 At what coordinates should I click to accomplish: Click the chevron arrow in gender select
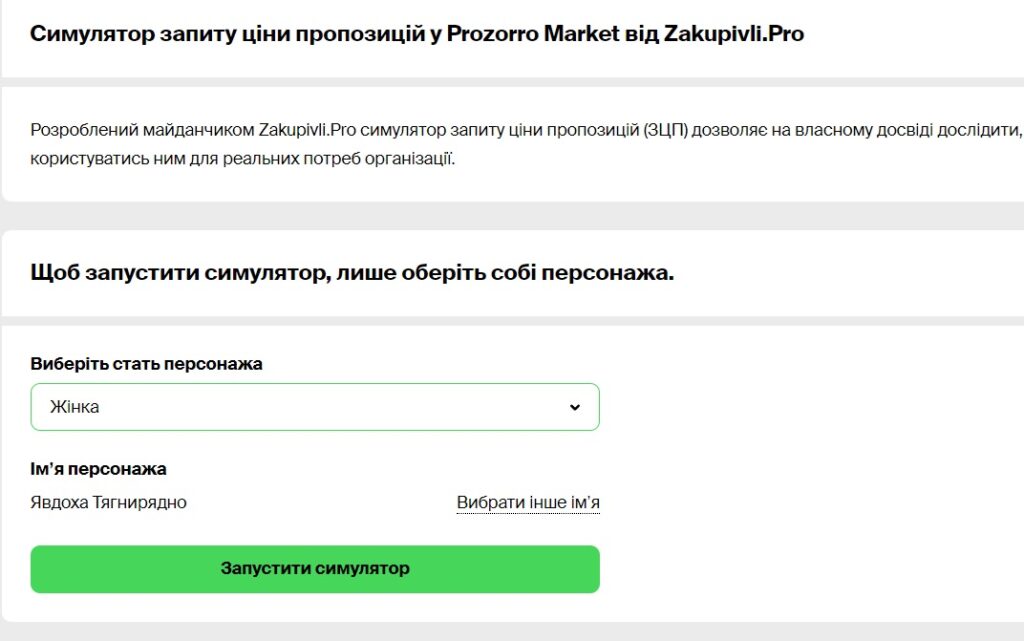[574, 407]
